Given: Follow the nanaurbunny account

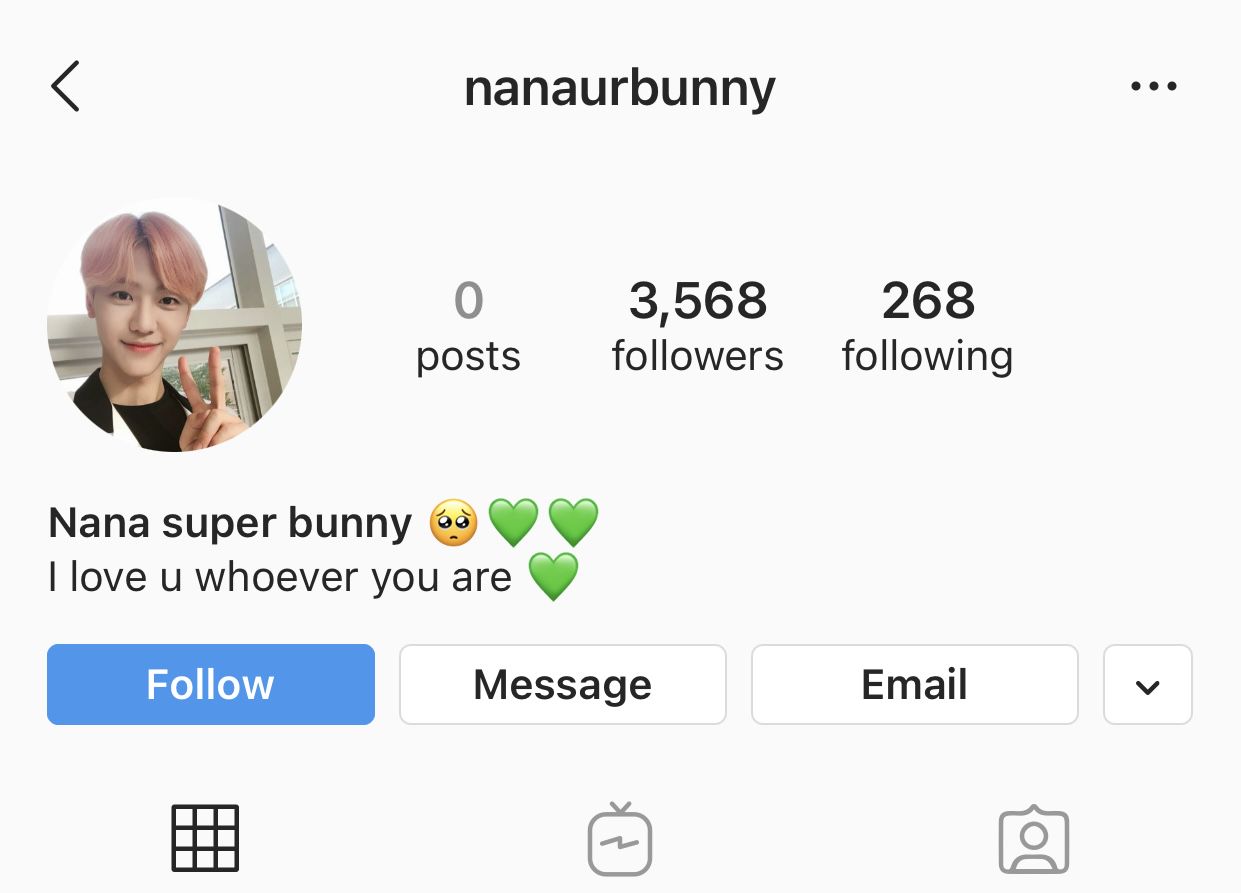Looking at the screenshot, I should [x=211, y=684].
